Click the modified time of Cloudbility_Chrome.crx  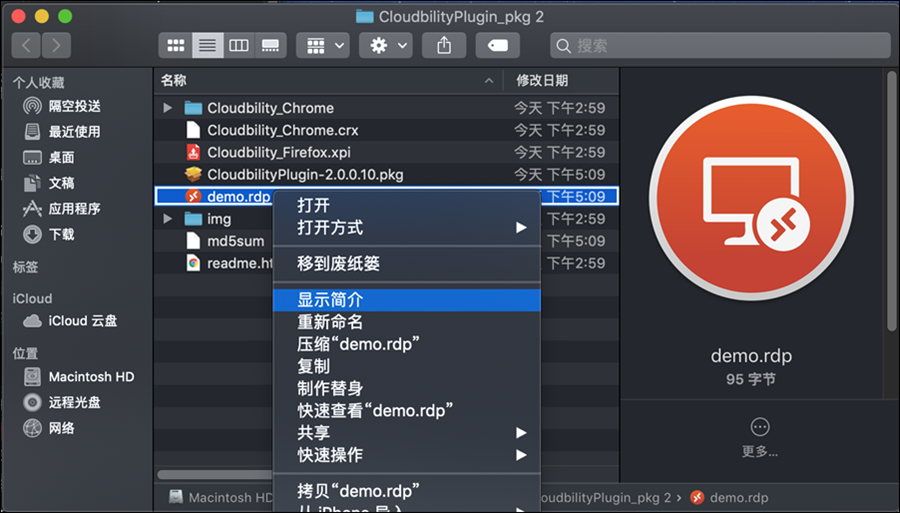click(560, 130)
